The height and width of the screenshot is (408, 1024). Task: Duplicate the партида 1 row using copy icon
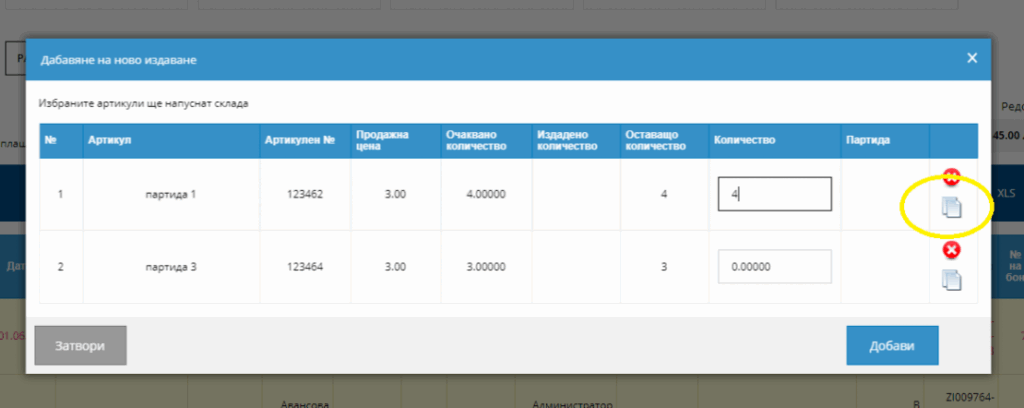click(952, 207)
